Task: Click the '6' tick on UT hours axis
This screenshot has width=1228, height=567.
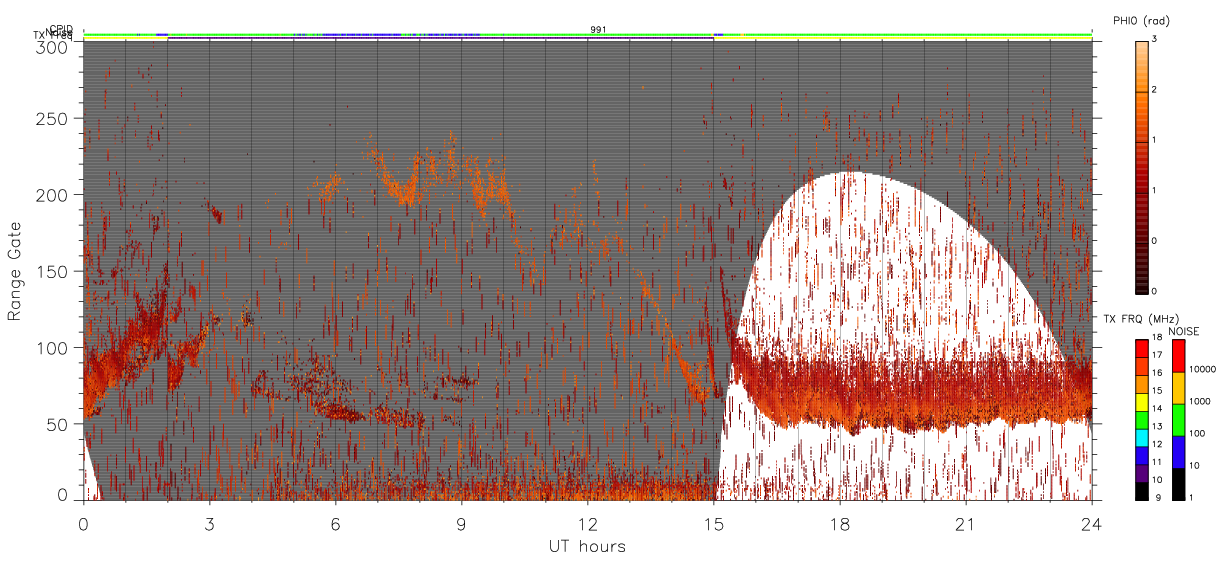Action: click(x=336, y=523)
